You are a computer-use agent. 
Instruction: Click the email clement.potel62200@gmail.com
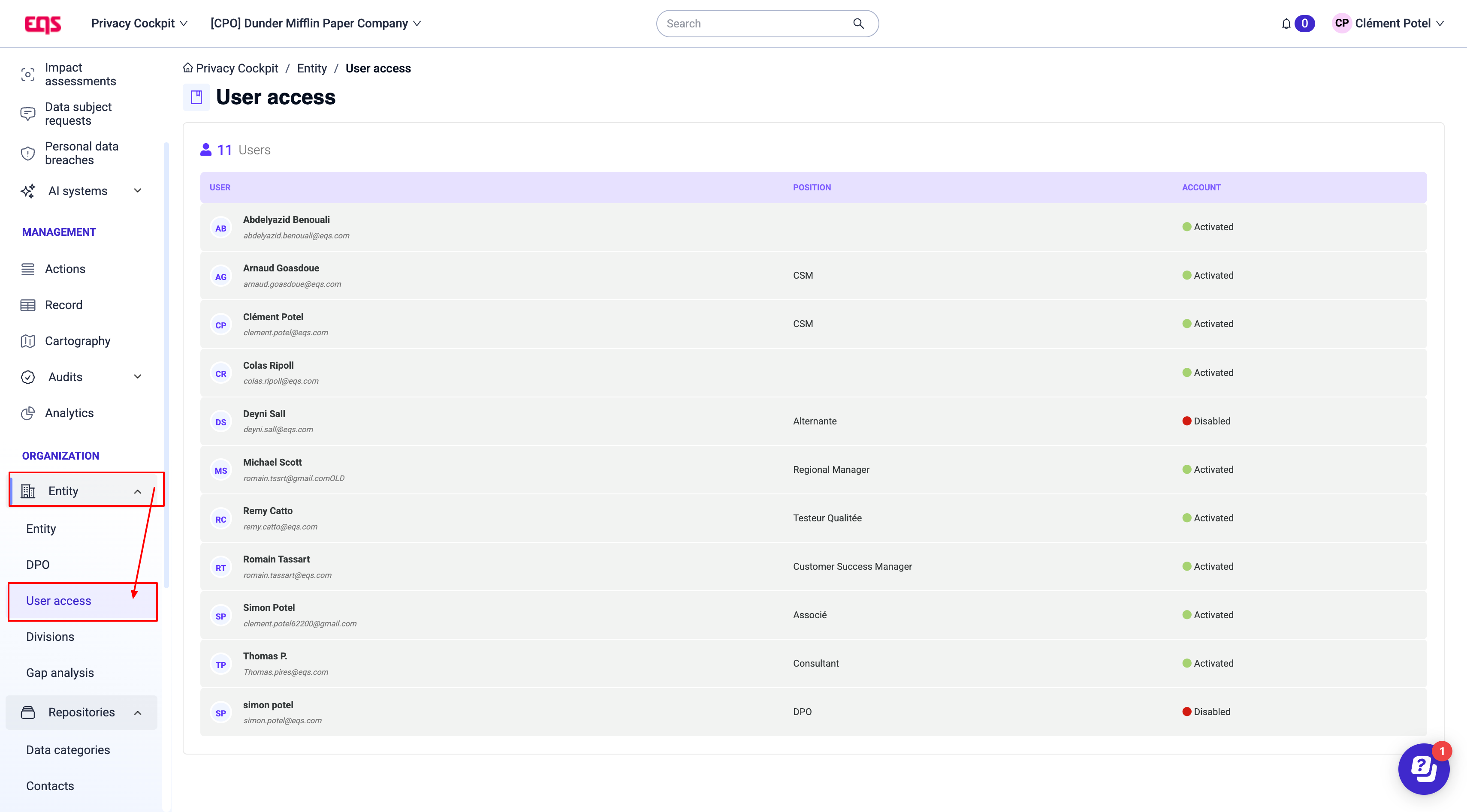pos(299,624)
